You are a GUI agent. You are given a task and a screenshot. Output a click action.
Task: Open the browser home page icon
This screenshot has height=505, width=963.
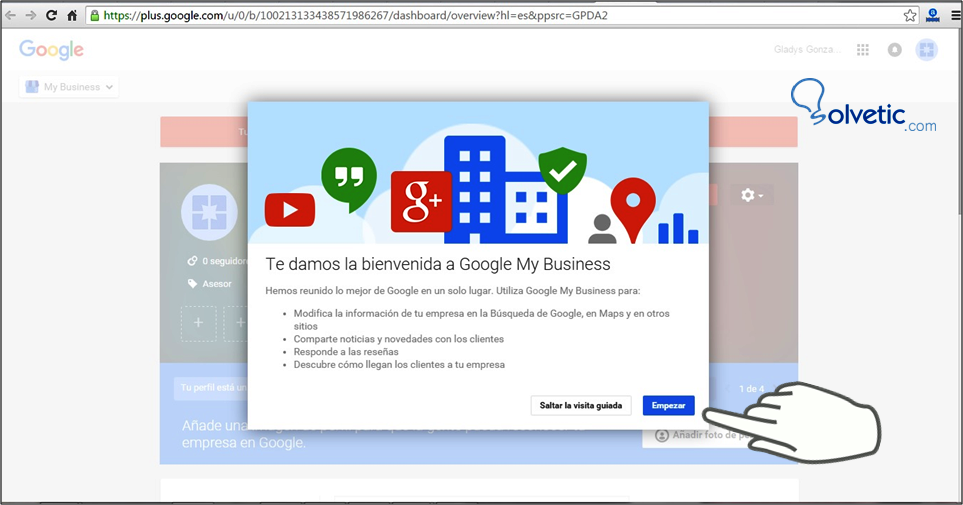tap(72, 15)
